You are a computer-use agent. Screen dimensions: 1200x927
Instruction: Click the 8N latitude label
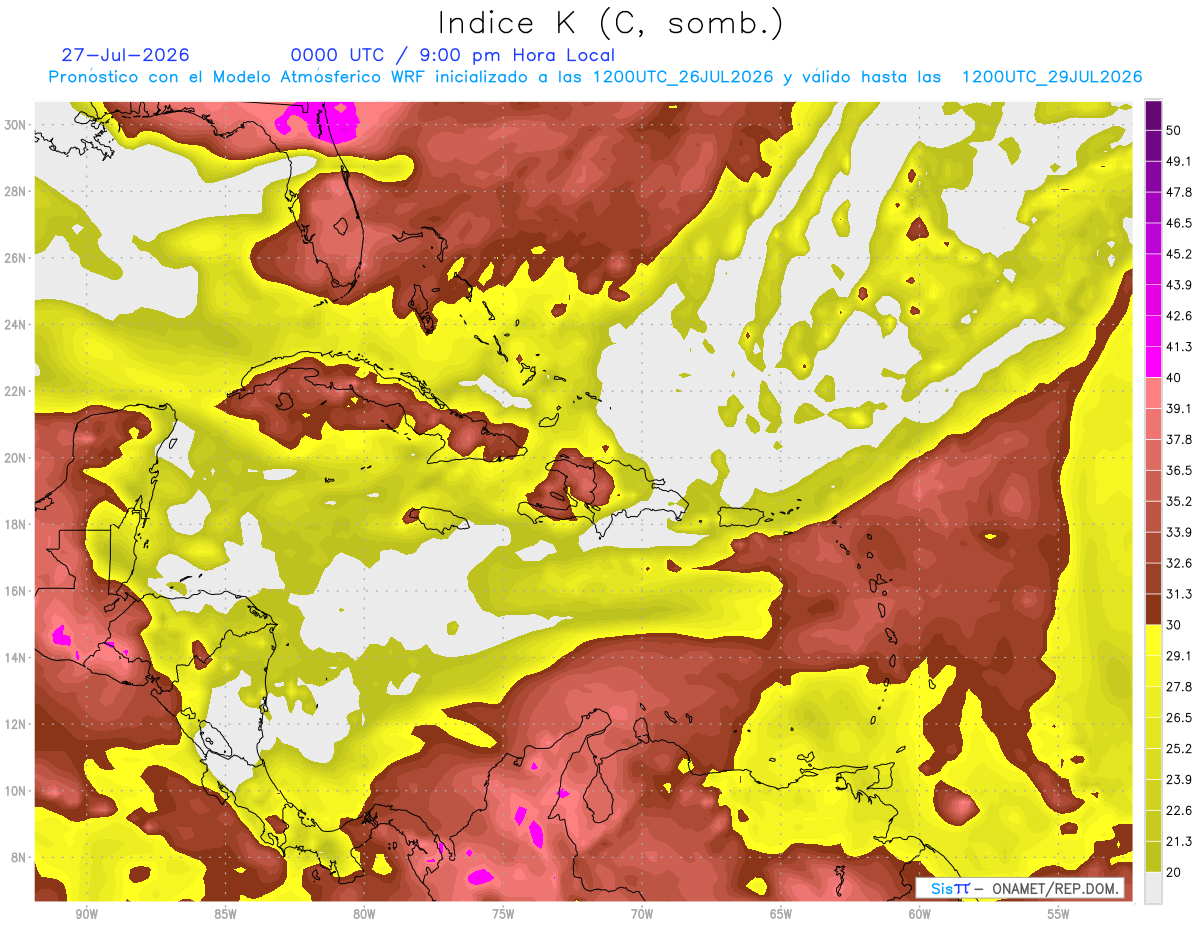click(16, 858)
